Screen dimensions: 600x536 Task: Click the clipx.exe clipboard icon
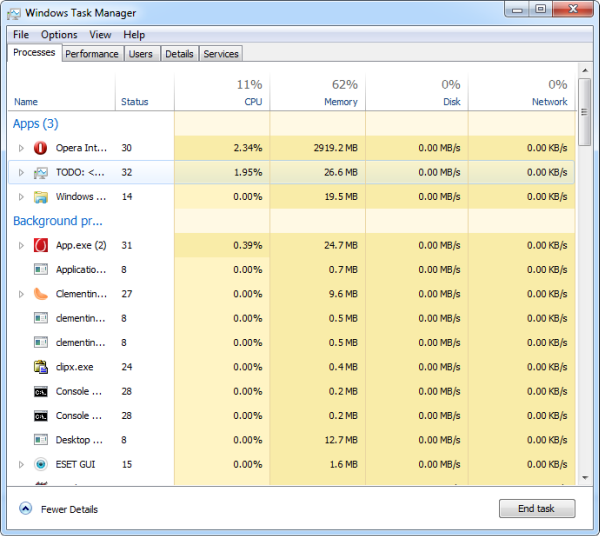[41, 367]
